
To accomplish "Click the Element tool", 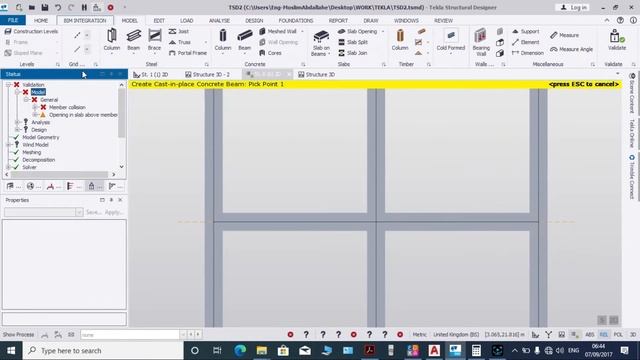I will (x=526, y=42).
